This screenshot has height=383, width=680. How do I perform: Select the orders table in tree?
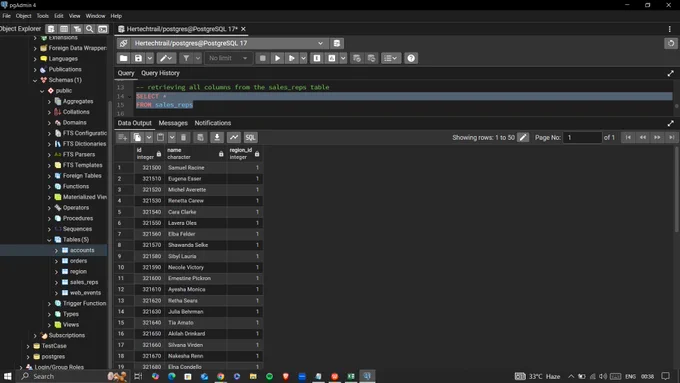(x=78, y=261)
